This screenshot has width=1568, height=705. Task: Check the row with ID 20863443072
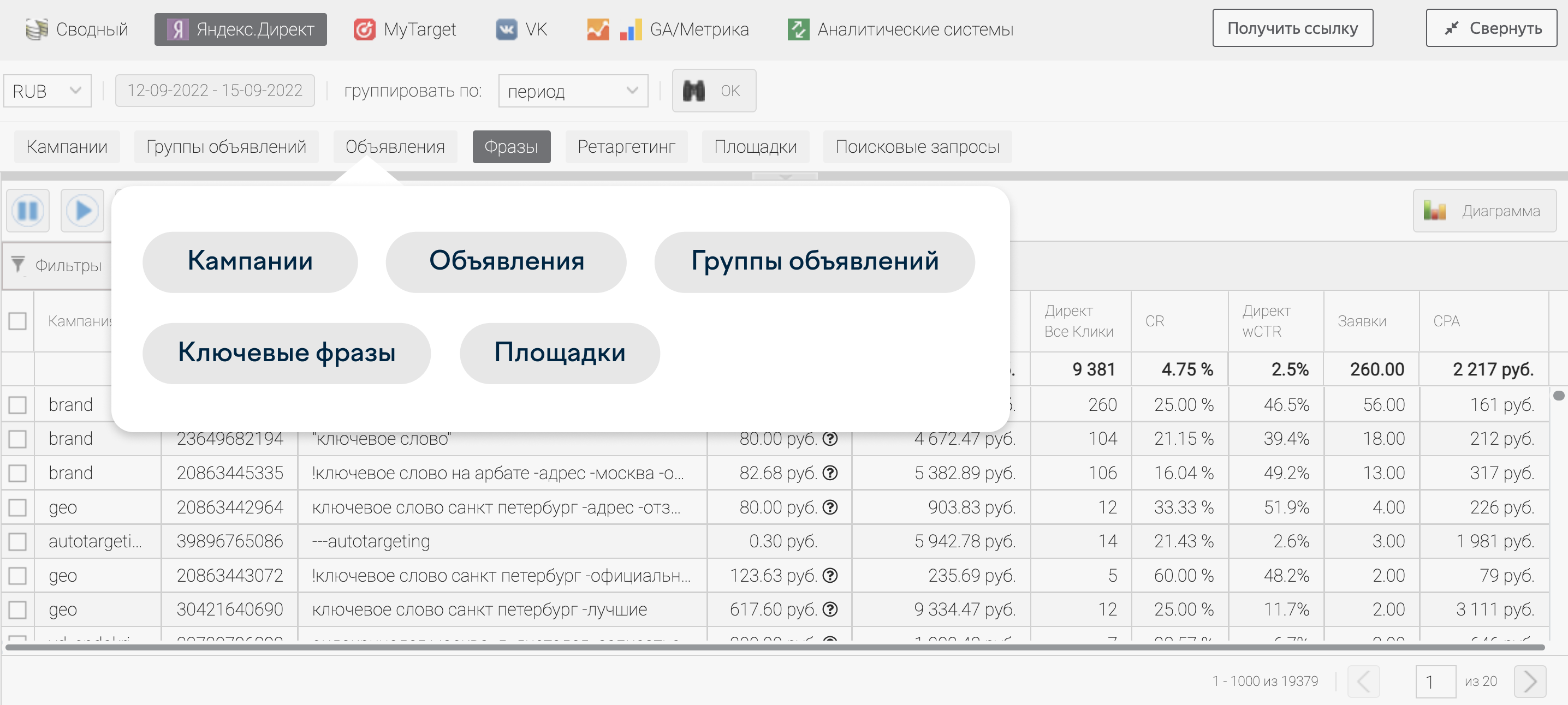pyautogui.click(x=17, y=576)
